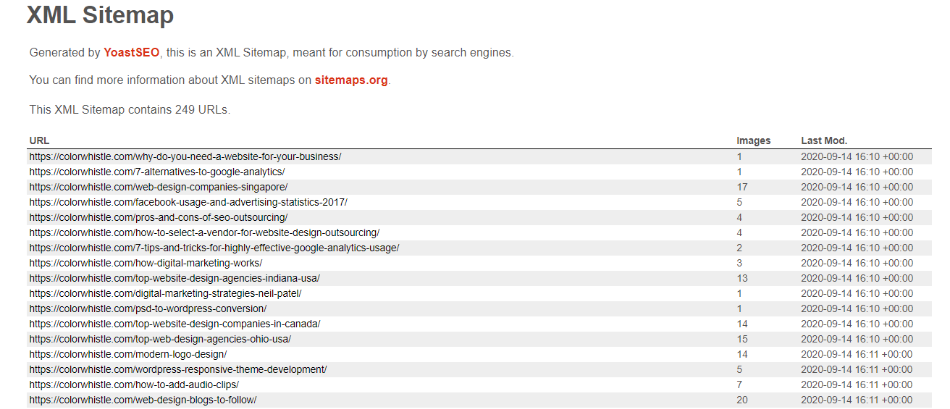
Task: Open how-digital-marketing-works URL
Action: pos(145,262)
